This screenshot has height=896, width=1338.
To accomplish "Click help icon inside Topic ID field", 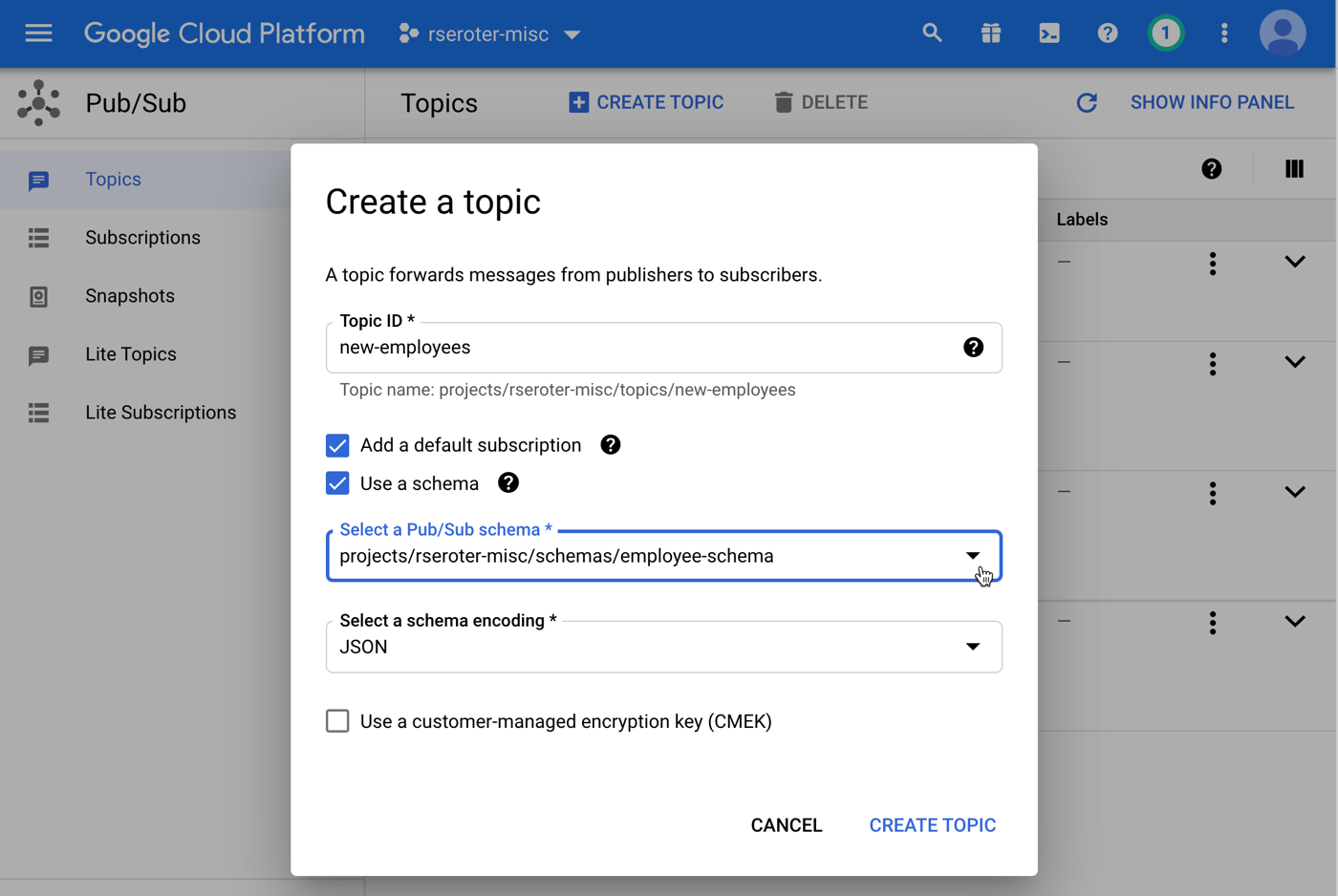I will [x=973, y=348].
